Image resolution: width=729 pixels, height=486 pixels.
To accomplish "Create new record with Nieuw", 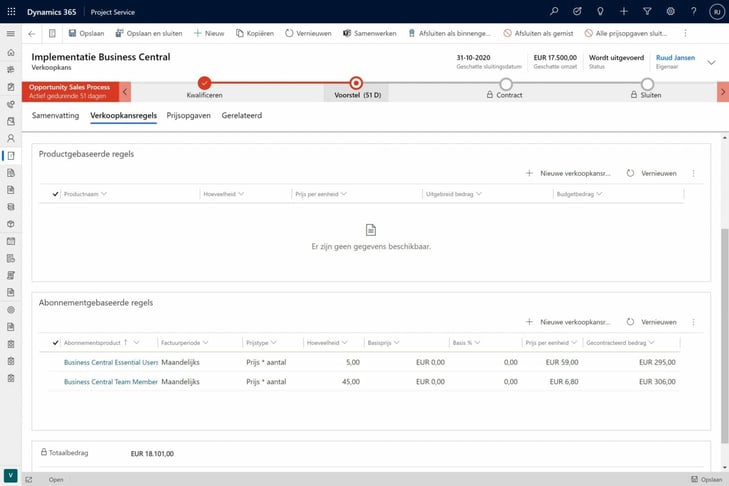I will coord(209,33).
